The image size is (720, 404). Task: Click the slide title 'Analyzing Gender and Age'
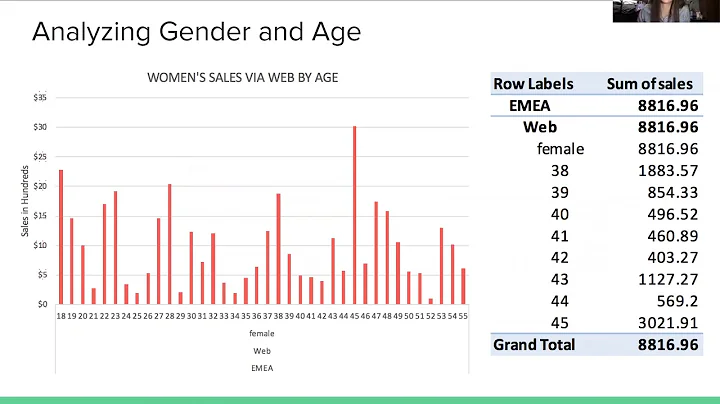point(197,32)
